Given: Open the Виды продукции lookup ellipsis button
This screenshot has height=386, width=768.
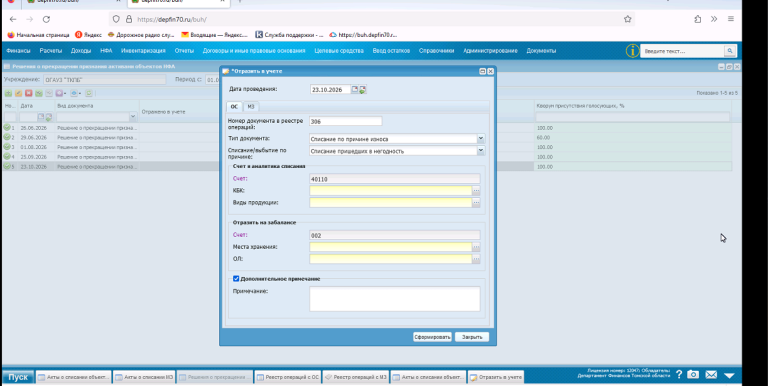Looking at the screenshot, I should point(476,202).
